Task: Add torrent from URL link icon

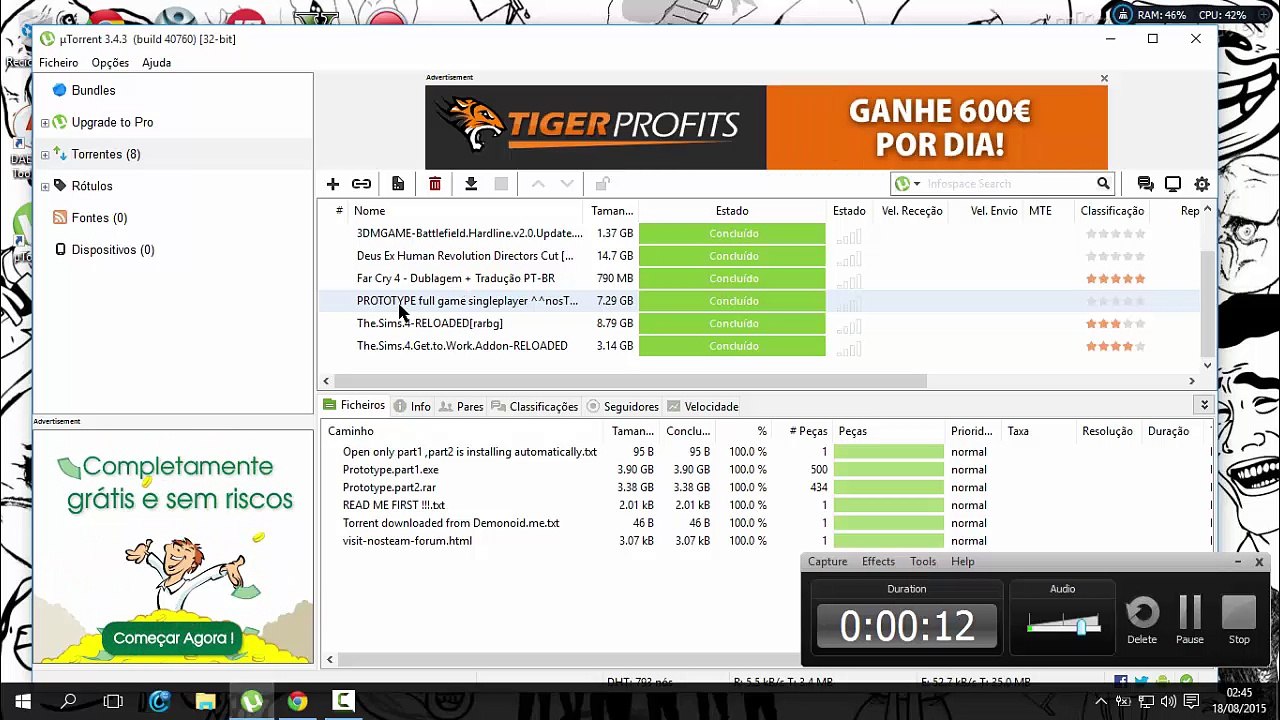Action: click(361, 184)
